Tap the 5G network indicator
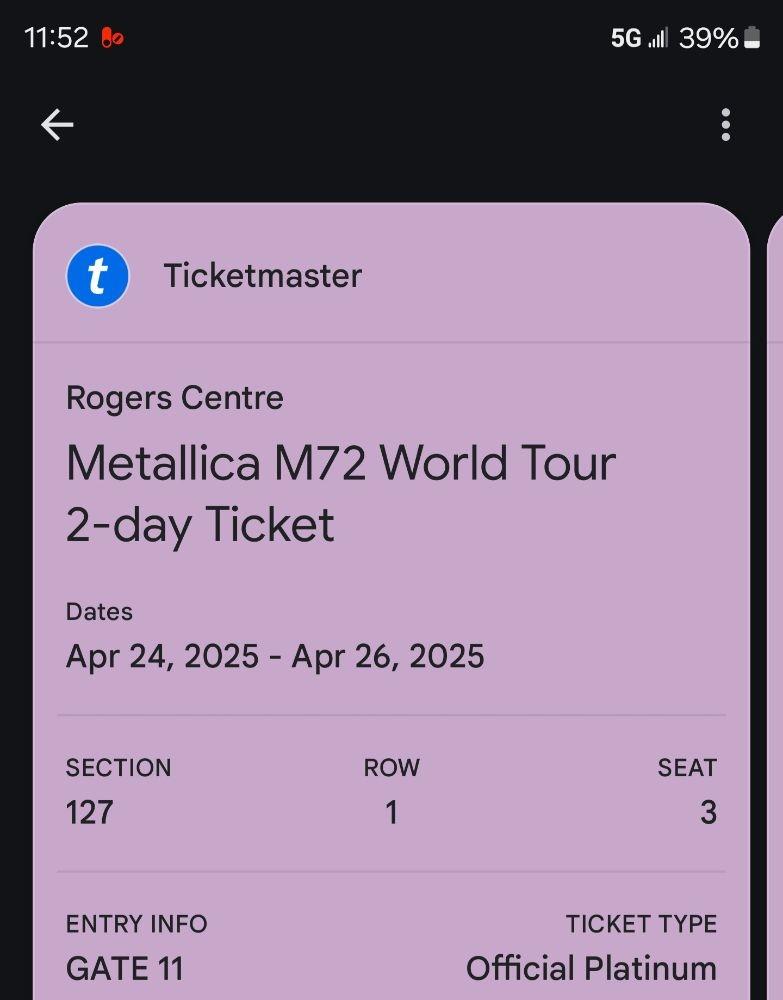This screenshot has width=783, height=1000. pos(626,39)
